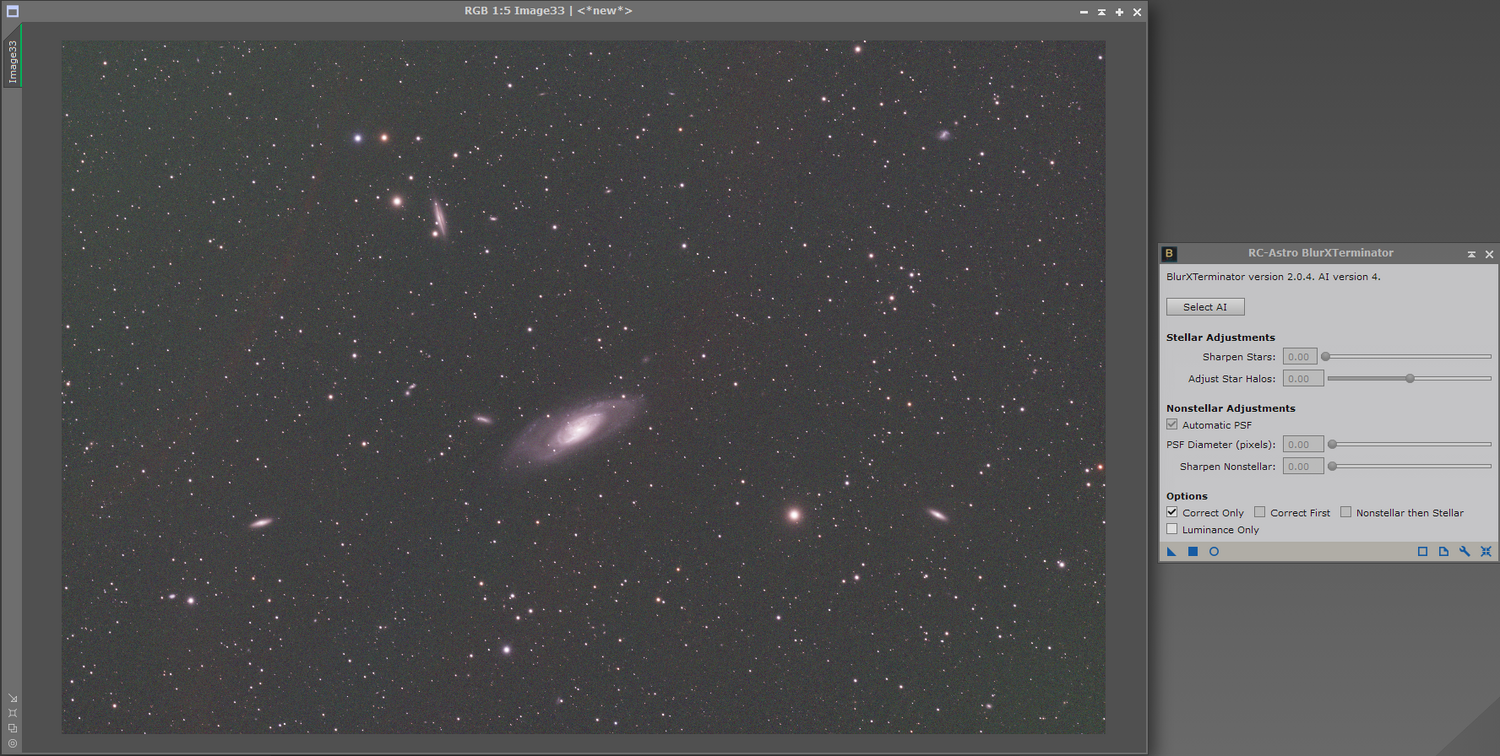1500x756 pixels.
Task: Click the Sharpen Stars slider handle
Action: [1326, 356]
